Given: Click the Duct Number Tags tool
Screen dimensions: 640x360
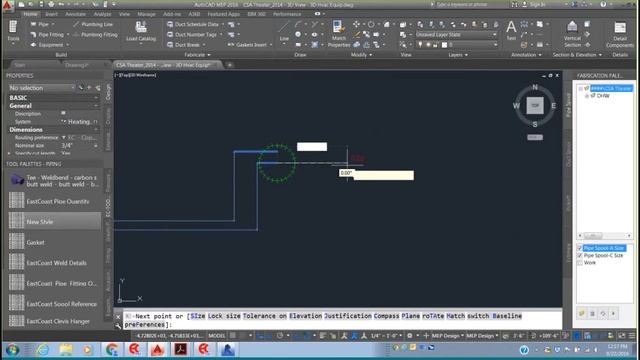Looking at the screenshot, I should point(192,35).
